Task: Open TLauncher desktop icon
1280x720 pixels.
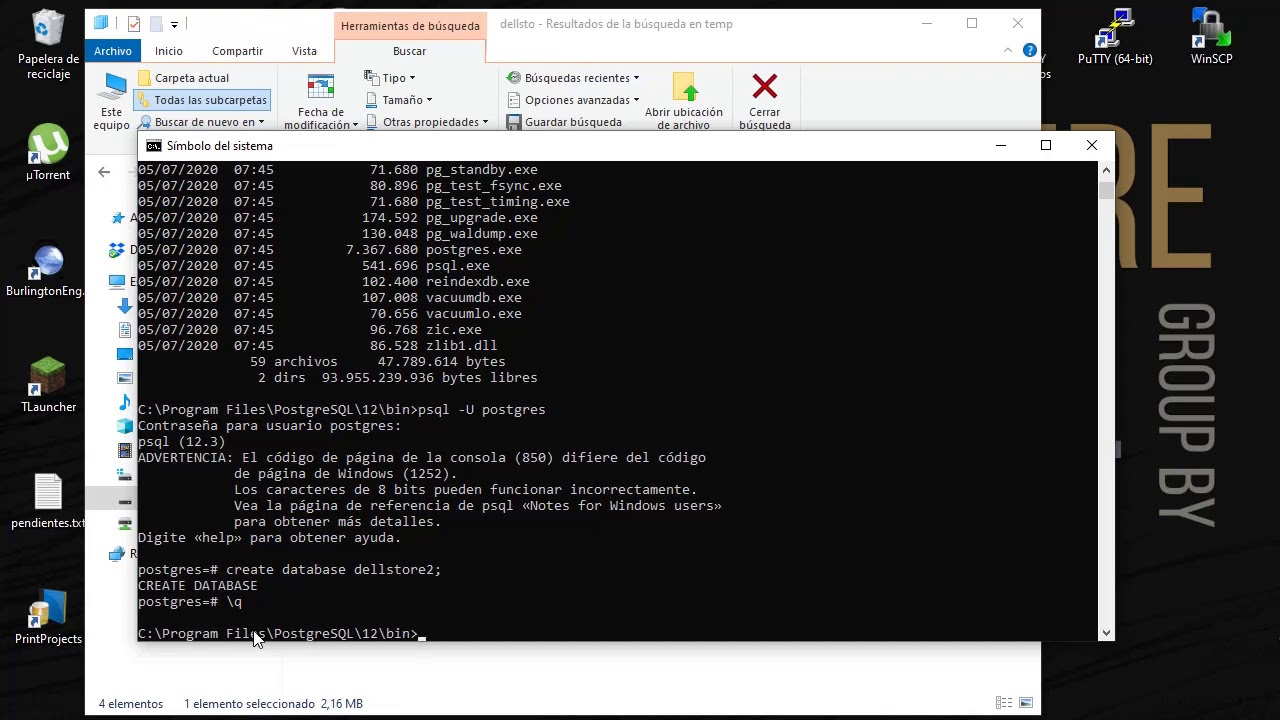Action: click(48, 386)
